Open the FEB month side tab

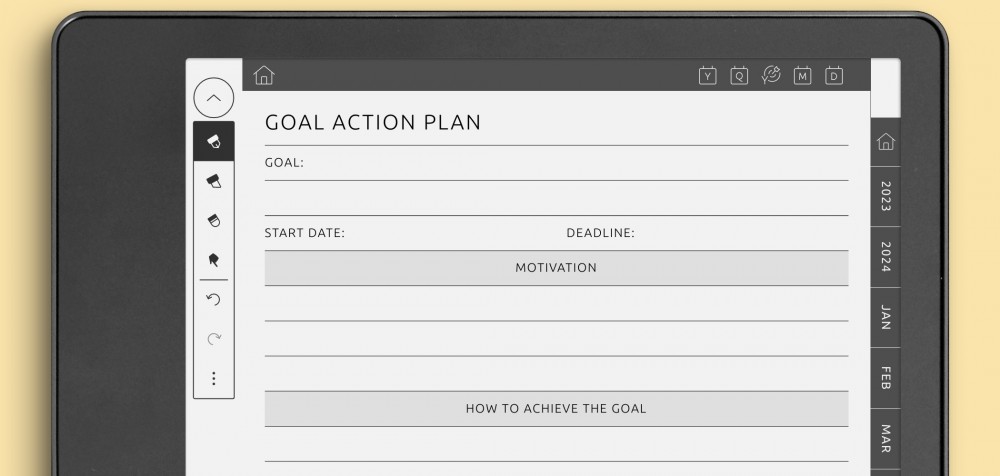[885, 378]
